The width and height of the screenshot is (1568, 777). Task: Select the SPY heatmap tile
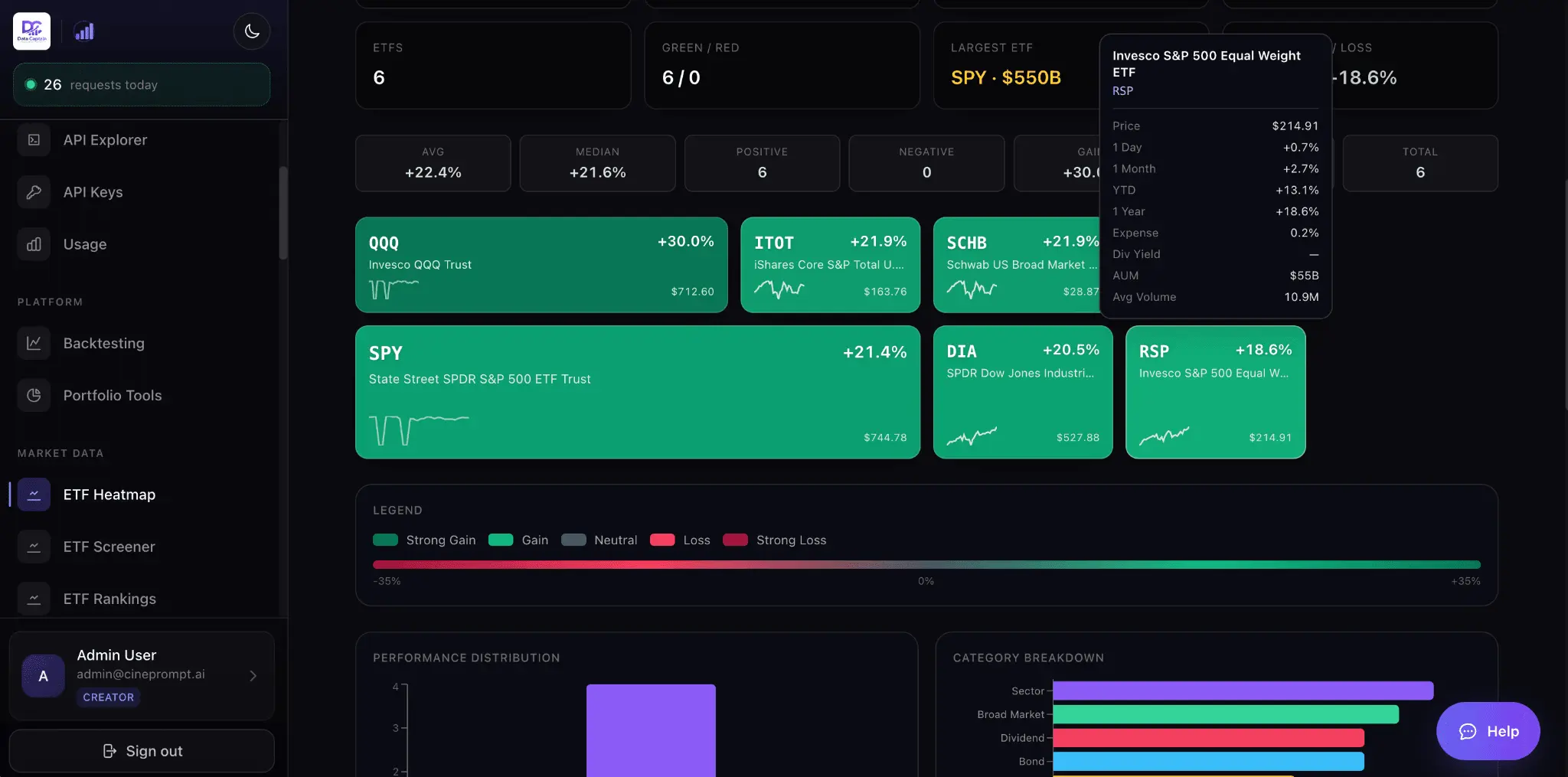(x=638, y=392)
